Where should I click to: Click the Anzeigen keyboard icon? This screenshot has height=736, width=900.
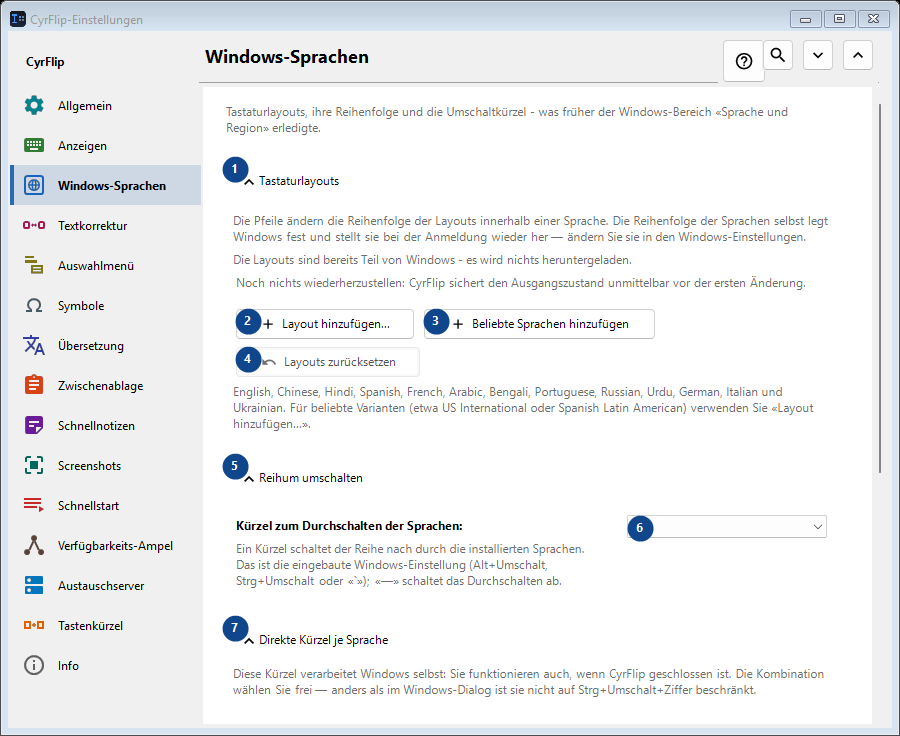click(34, 145)
